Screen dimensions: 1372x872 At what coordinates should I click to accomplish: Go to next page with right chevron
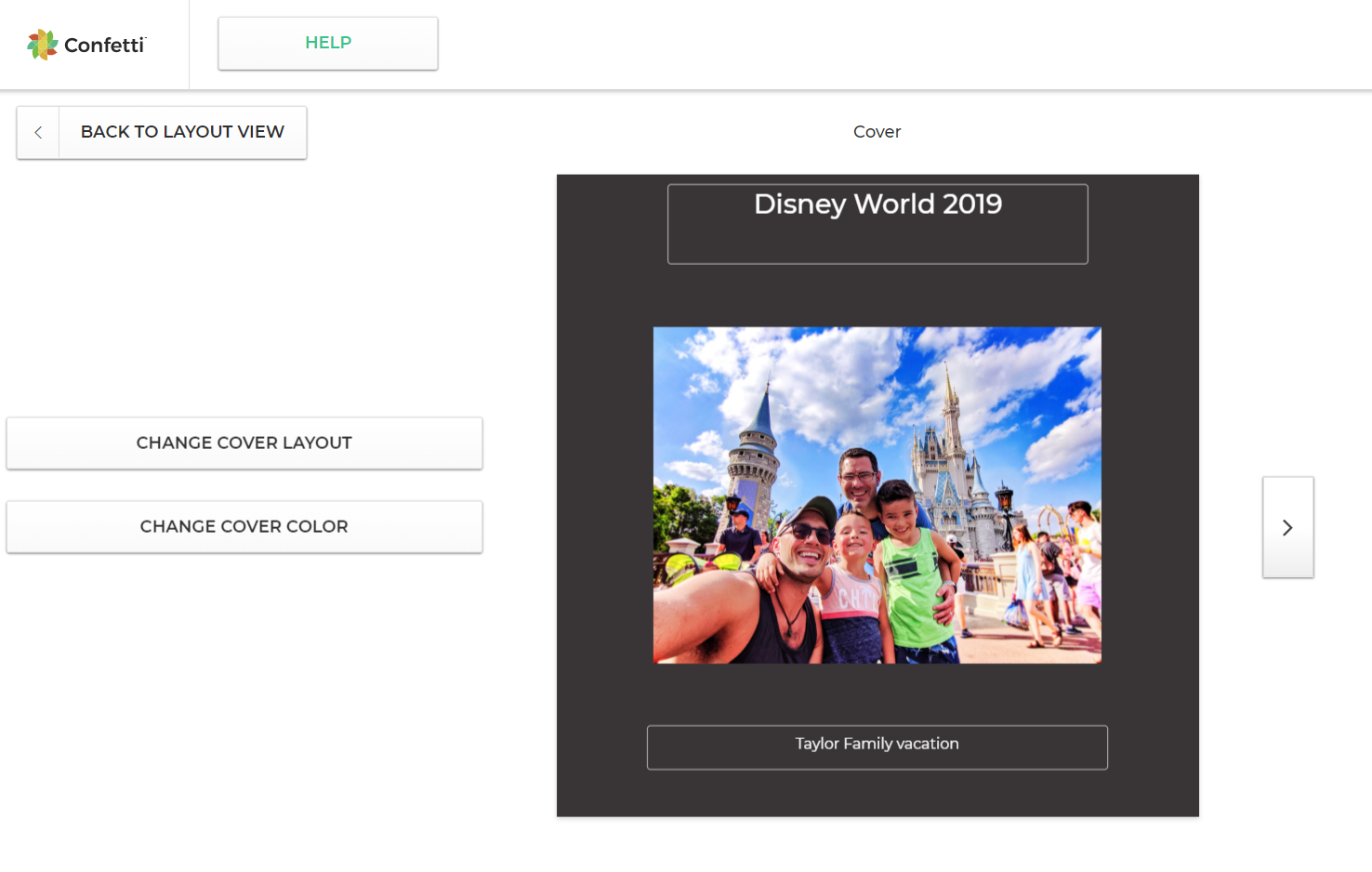pos(1287,527)
